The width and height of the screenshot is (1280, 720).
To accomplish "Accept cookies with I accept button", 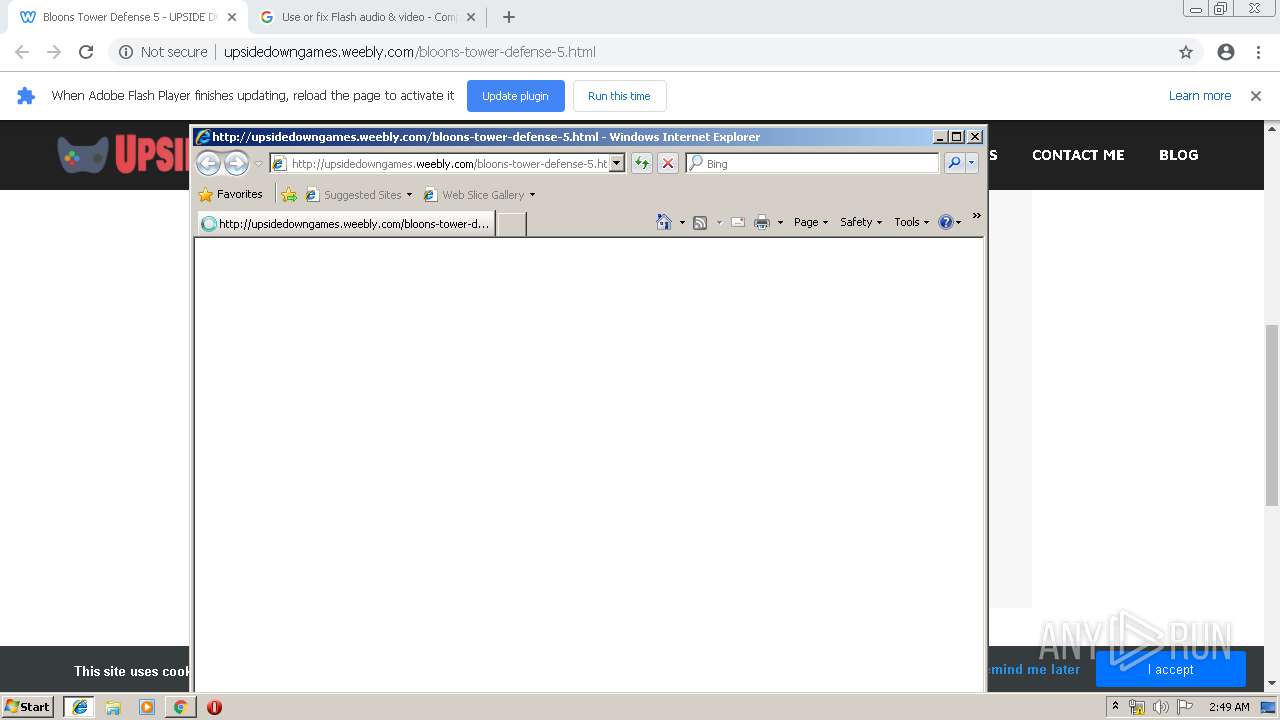I will pyautogui.click(x=1170, y=669).
